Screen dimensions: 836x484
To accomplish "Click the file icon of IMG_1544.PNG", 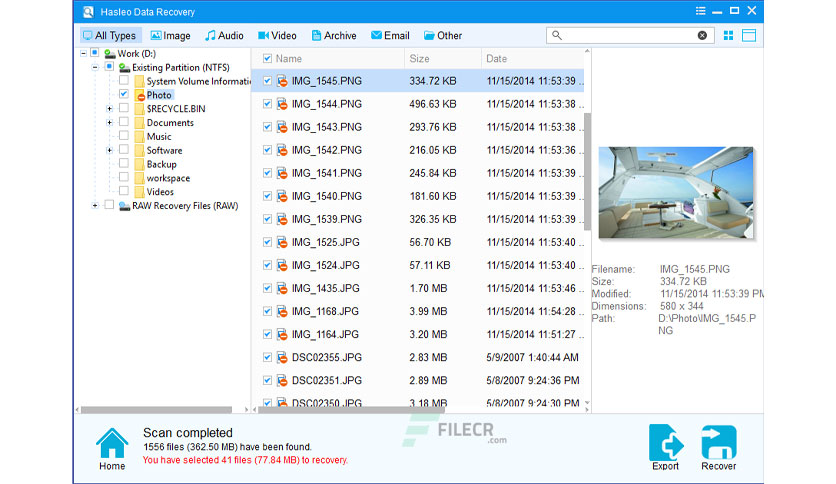I will 282,104.
